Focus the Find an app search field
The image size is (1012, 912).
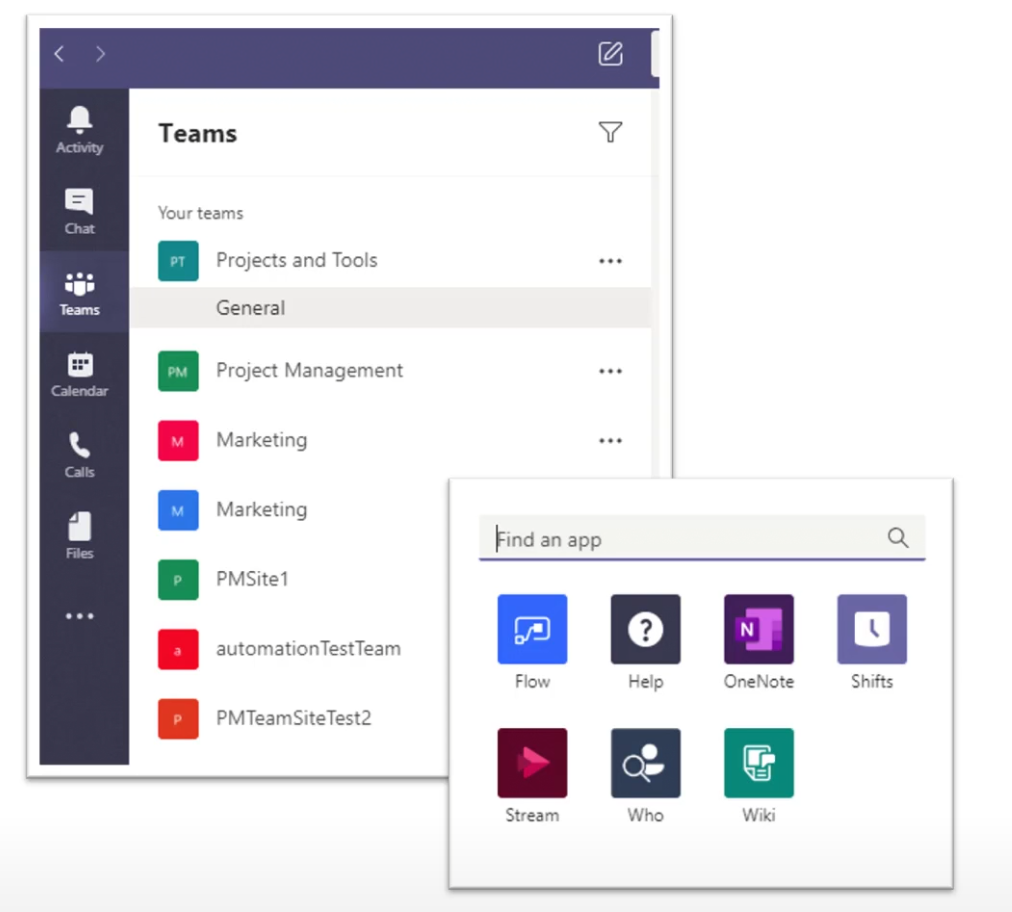[x=702, y=538]
